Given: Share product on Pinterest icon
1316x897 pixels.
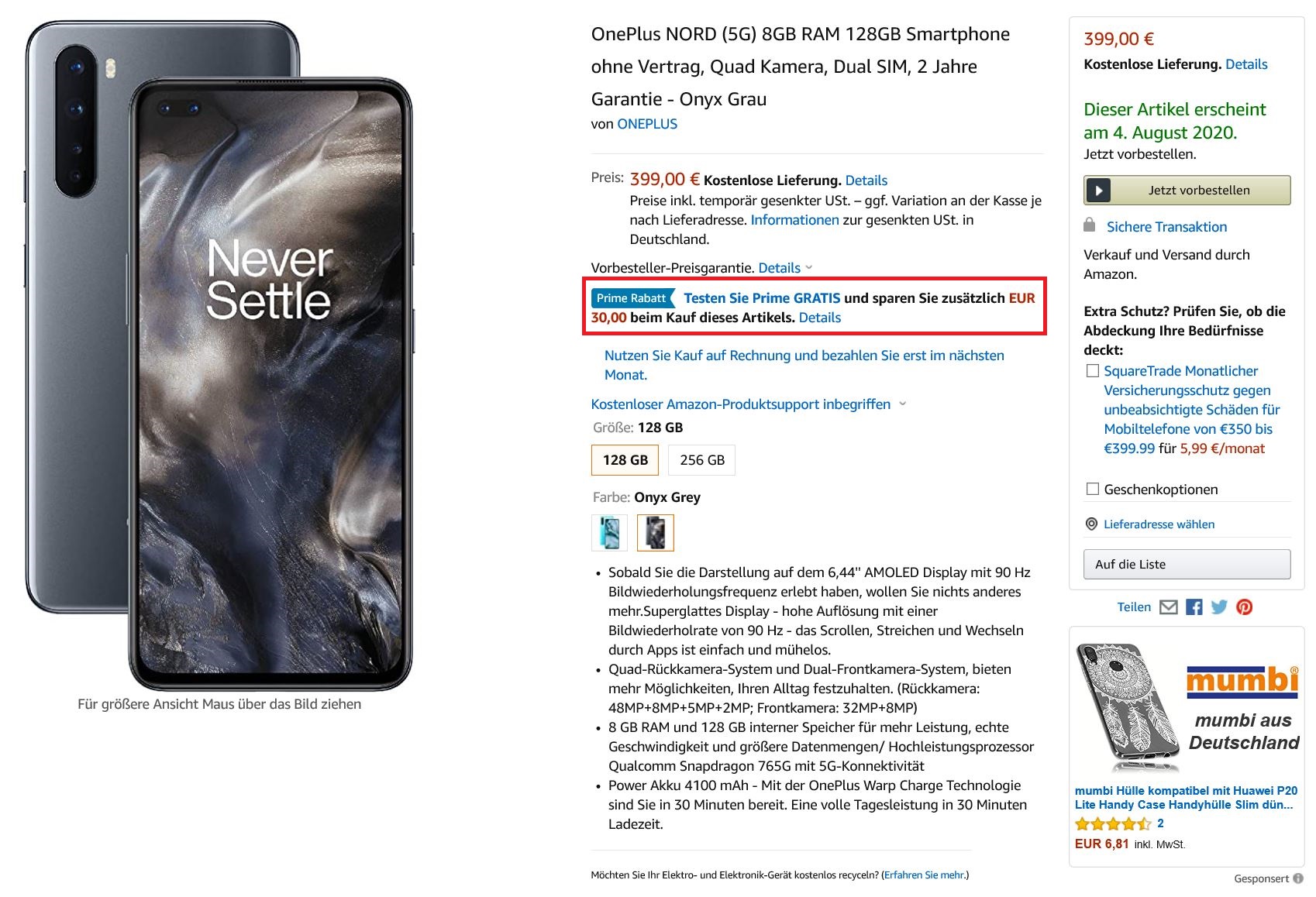Looking at the screenshot, I should [1245, 607].
